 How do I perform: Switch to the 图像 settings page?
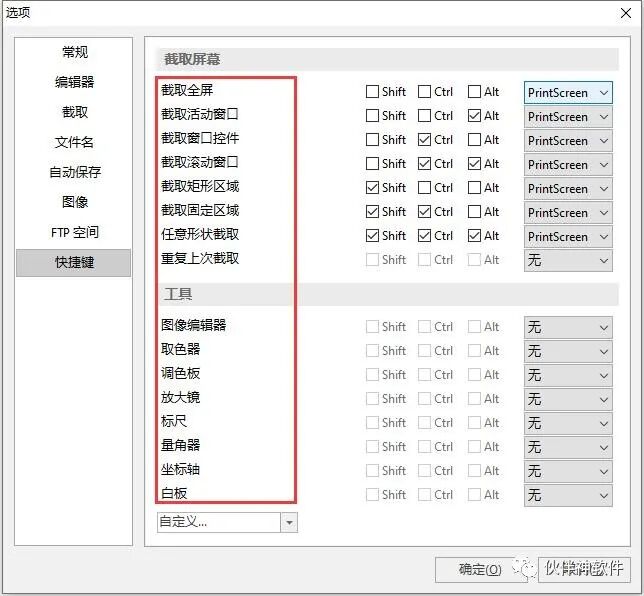[74, 202]
